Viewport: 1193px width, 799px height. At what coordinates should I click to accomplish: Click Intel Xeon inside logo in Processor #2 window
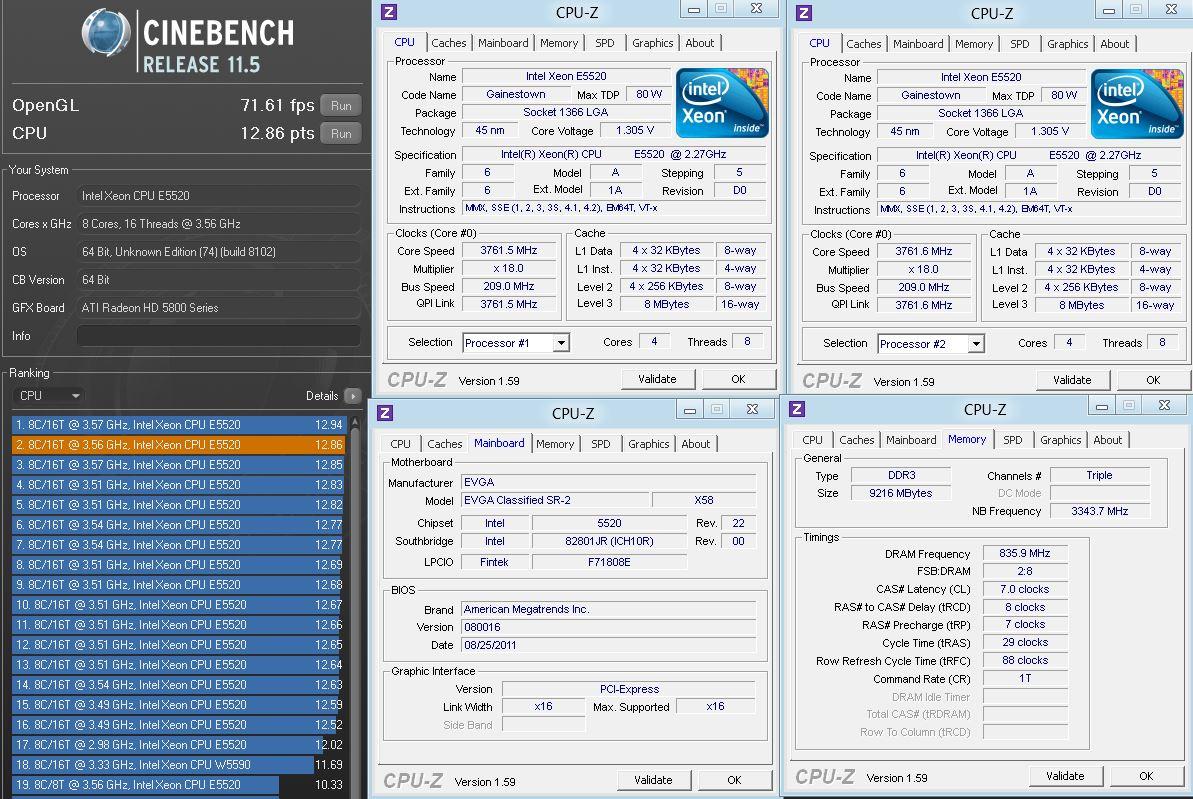click(1137, 103)
